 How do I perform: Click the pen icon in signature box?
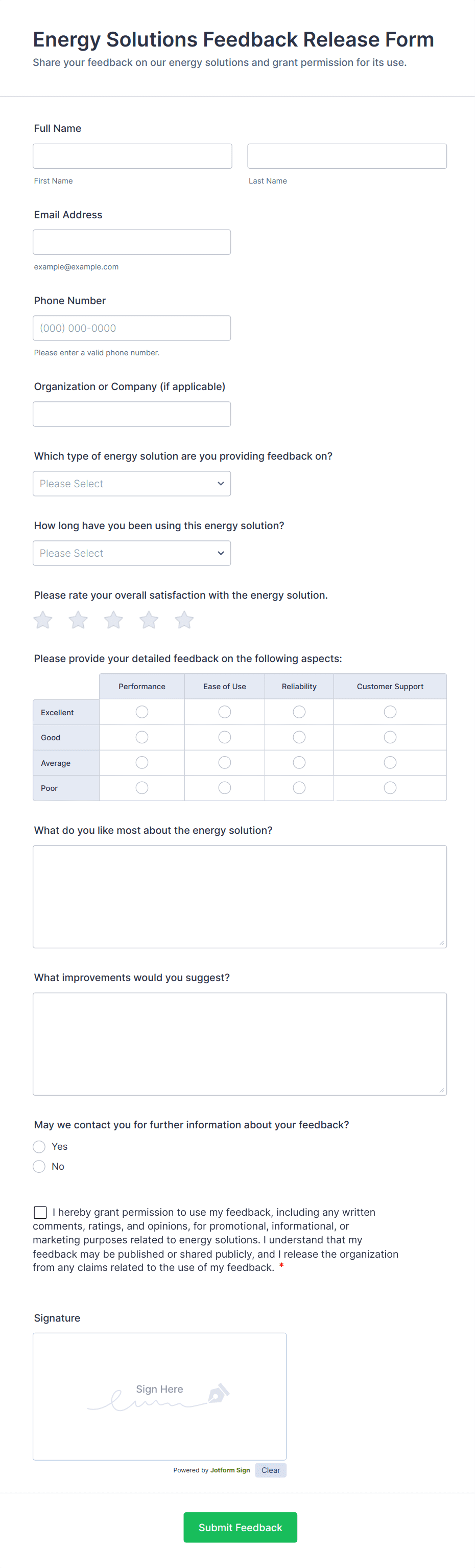click(x=218, y=1393)
